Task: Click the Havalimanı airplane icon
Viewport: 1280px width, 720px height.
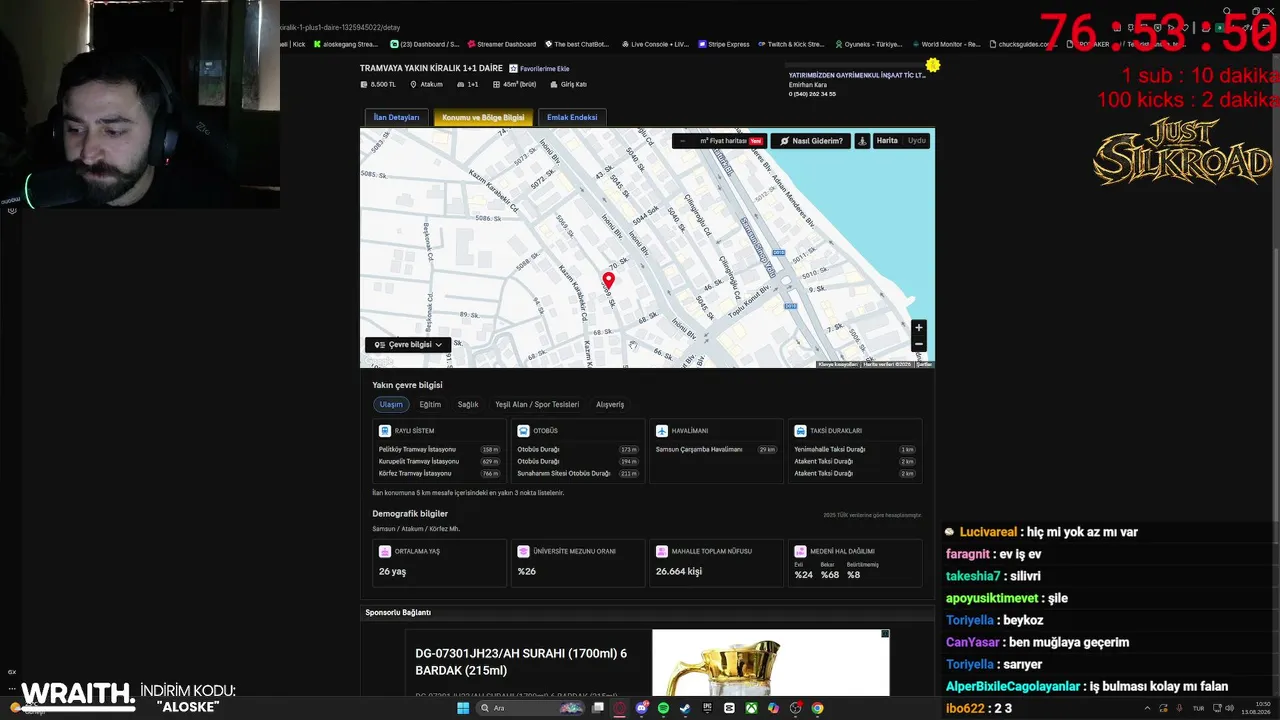Action: pyautogui.click(x=662, y=431)
